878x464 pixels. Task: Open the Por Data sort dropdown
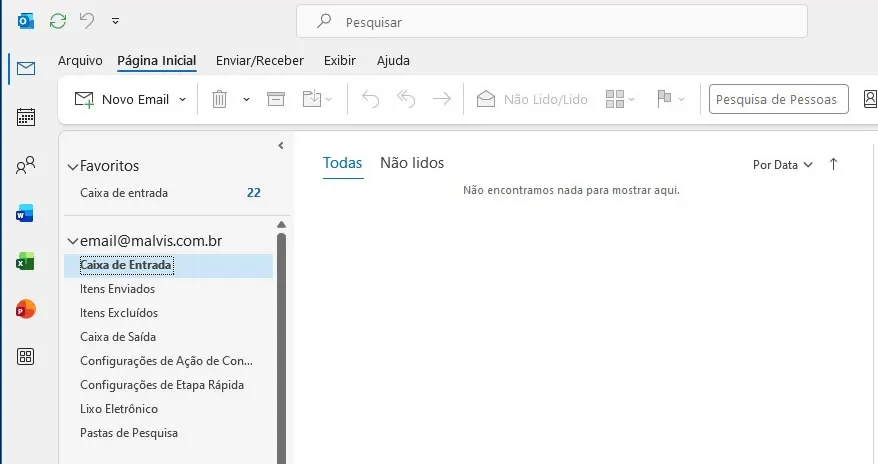[x=782, y=165]
